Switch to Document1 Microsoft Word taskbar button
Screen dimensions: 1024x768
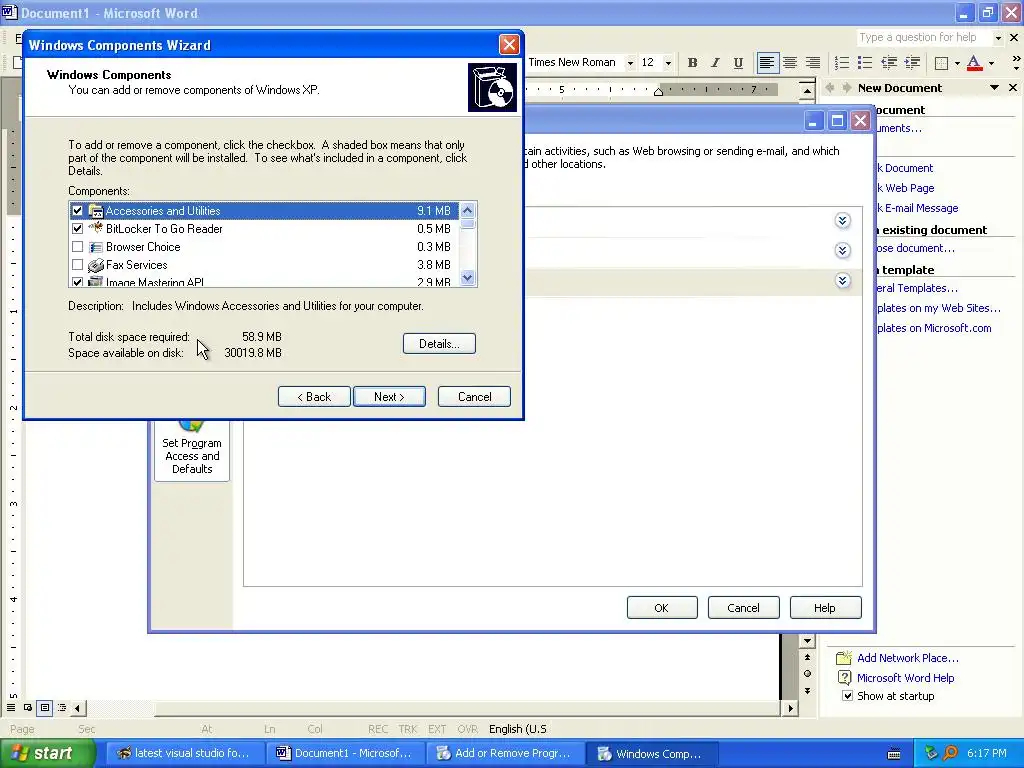click(x=344, y=753)
